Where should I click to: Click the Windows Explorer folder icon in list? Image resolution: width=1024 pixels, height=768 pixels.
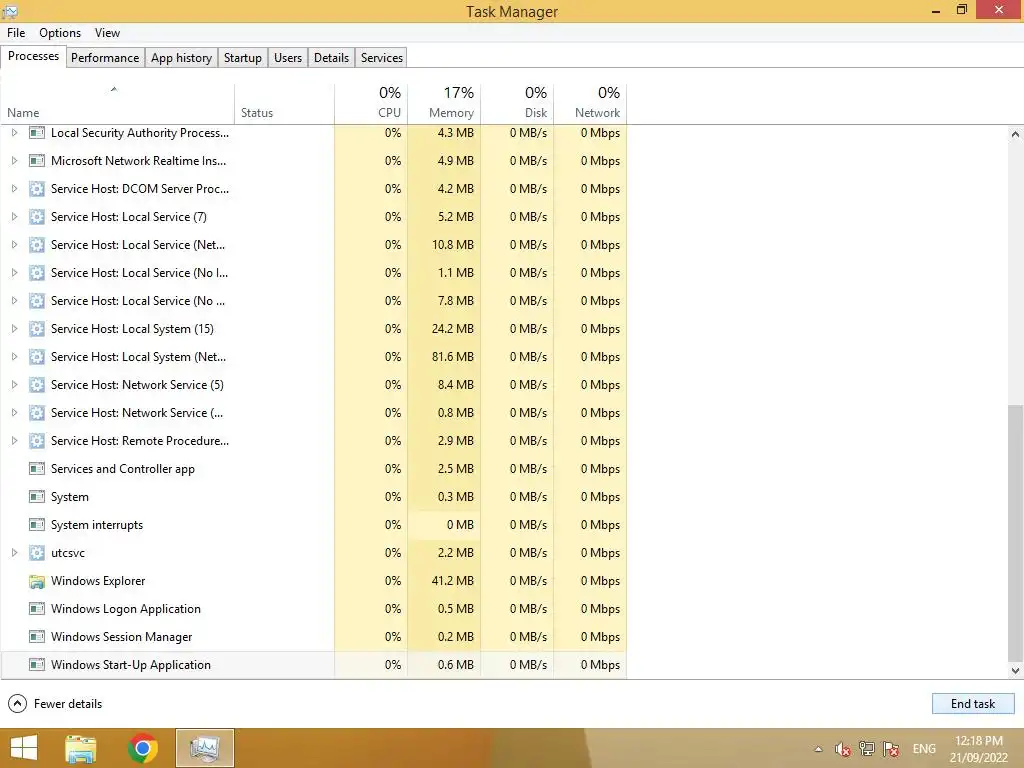37,581
